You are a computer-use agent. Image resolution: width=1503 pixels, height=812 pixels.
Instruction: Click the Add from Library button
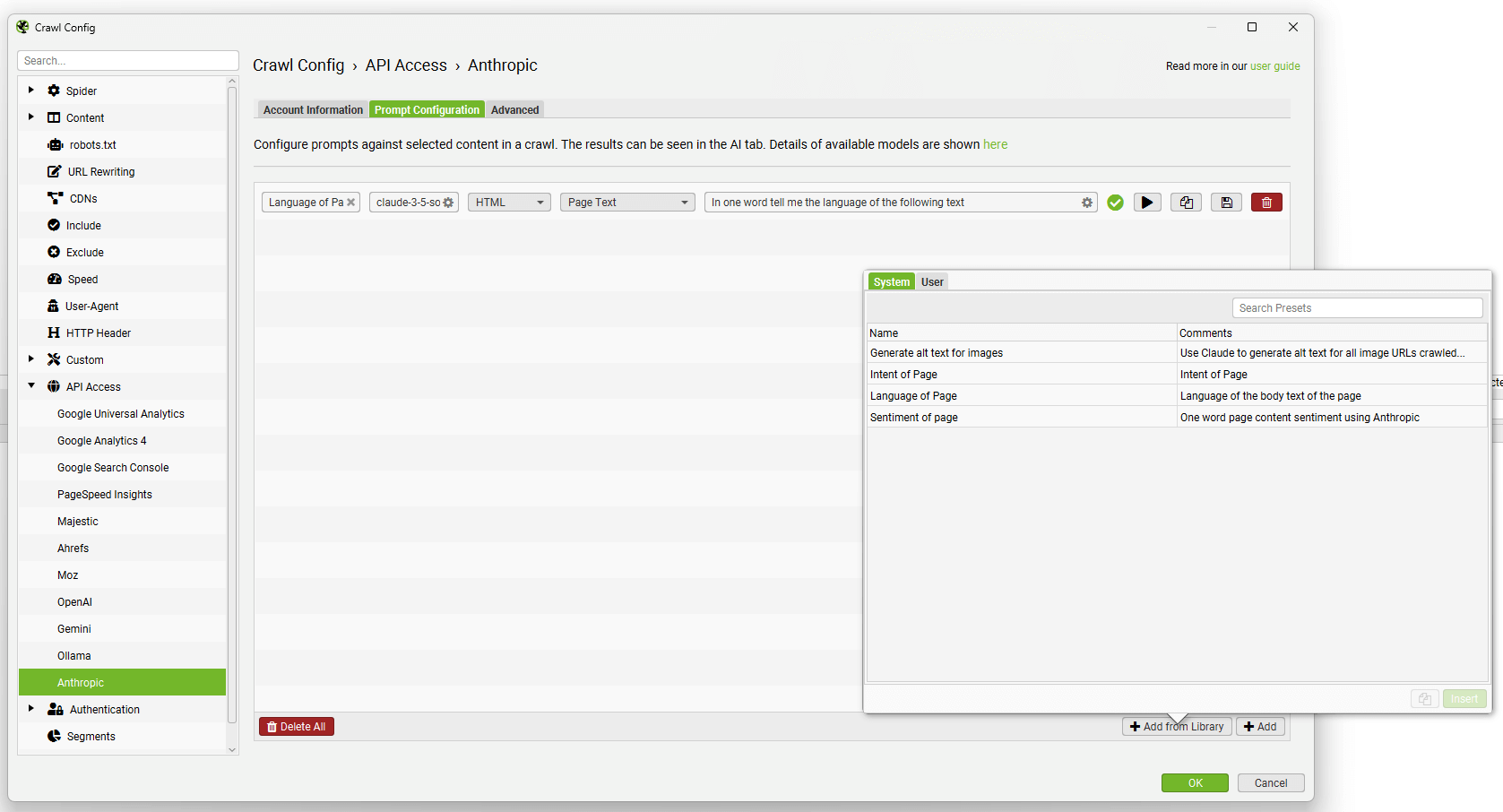point(1177,726)
